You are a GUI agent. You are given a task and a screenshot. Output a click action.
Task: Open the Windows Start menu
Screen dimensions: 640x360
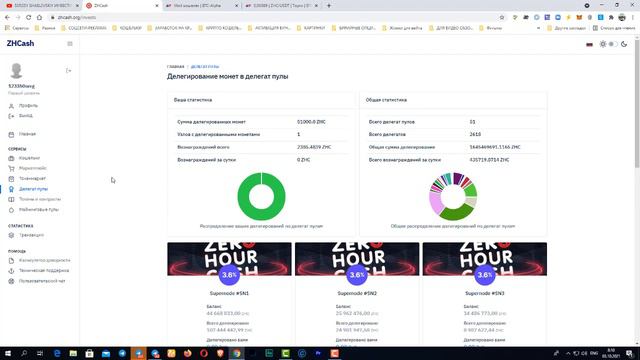click(7, 353)
